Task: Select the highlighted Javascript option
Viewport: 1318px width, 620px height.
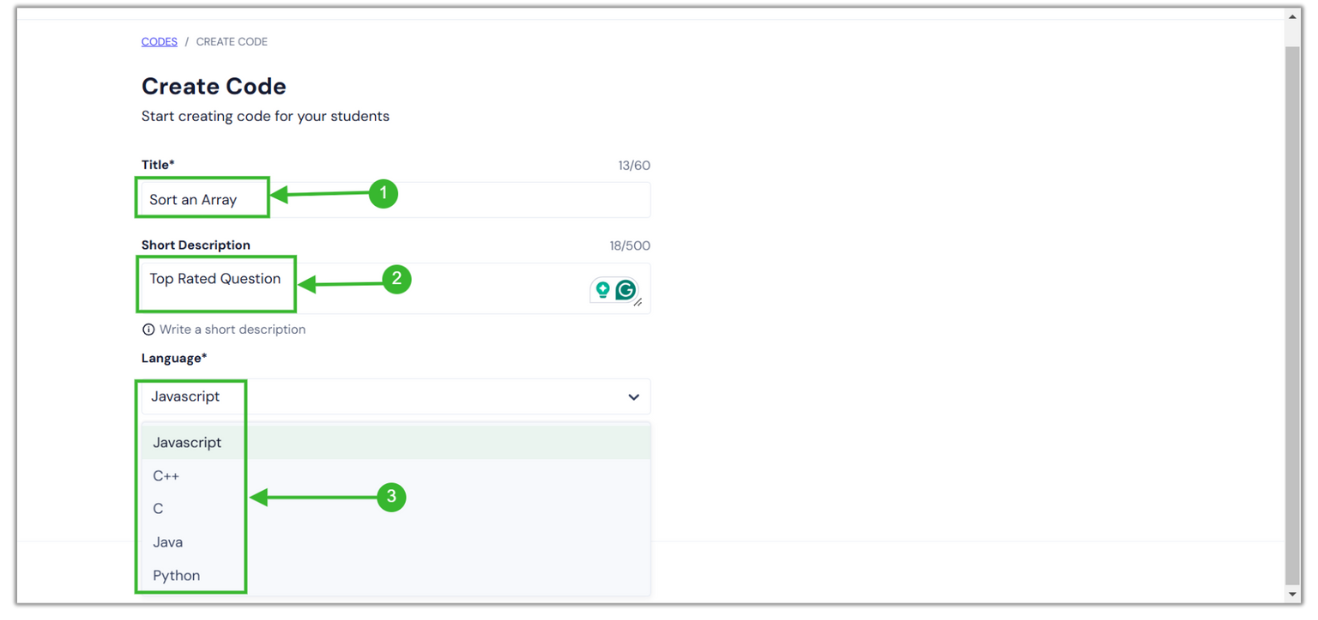Action: click(x=186, y=442)
